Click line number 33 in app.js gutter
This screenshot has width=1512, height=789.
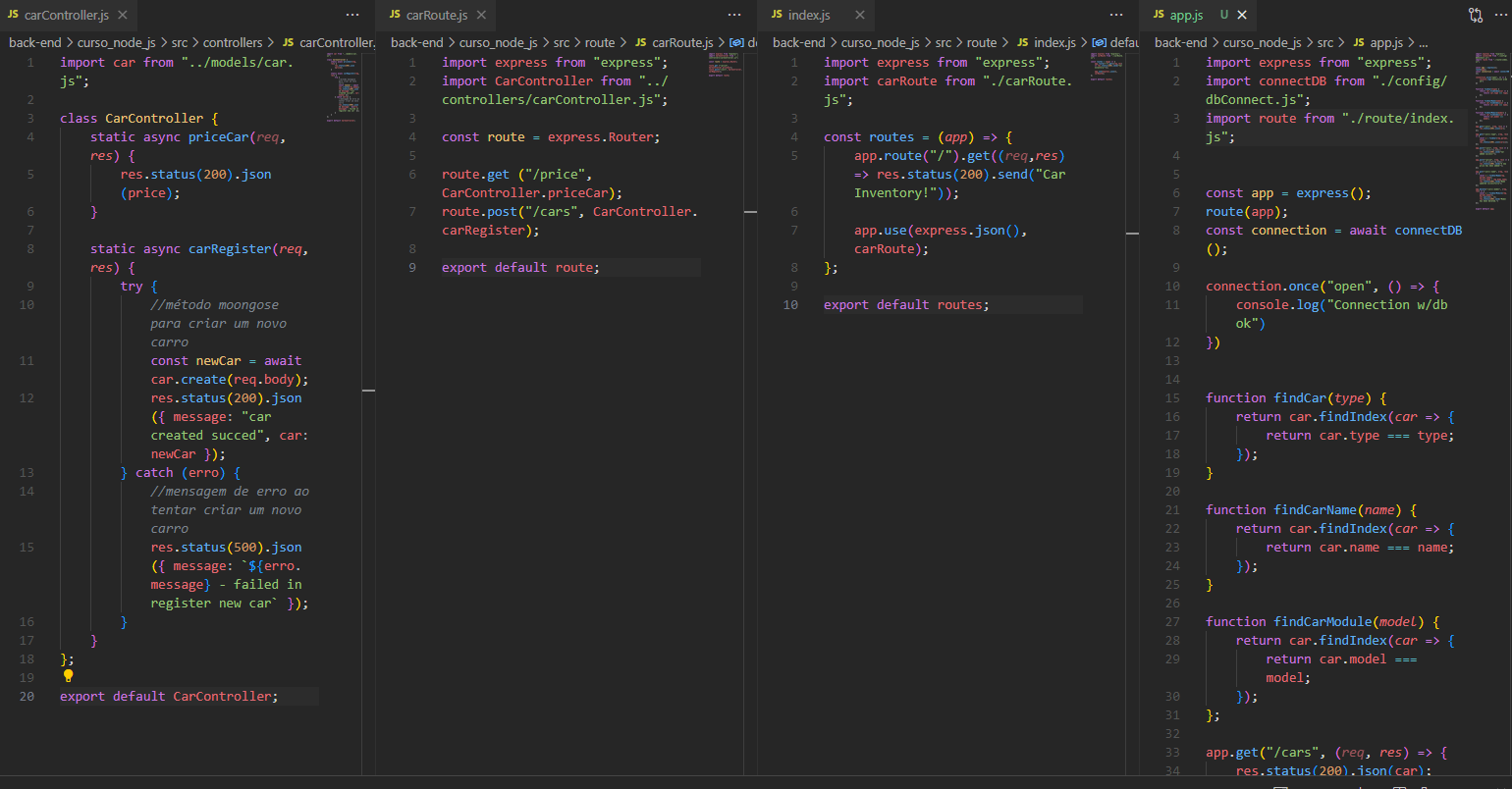click(x=1172, y=752)
